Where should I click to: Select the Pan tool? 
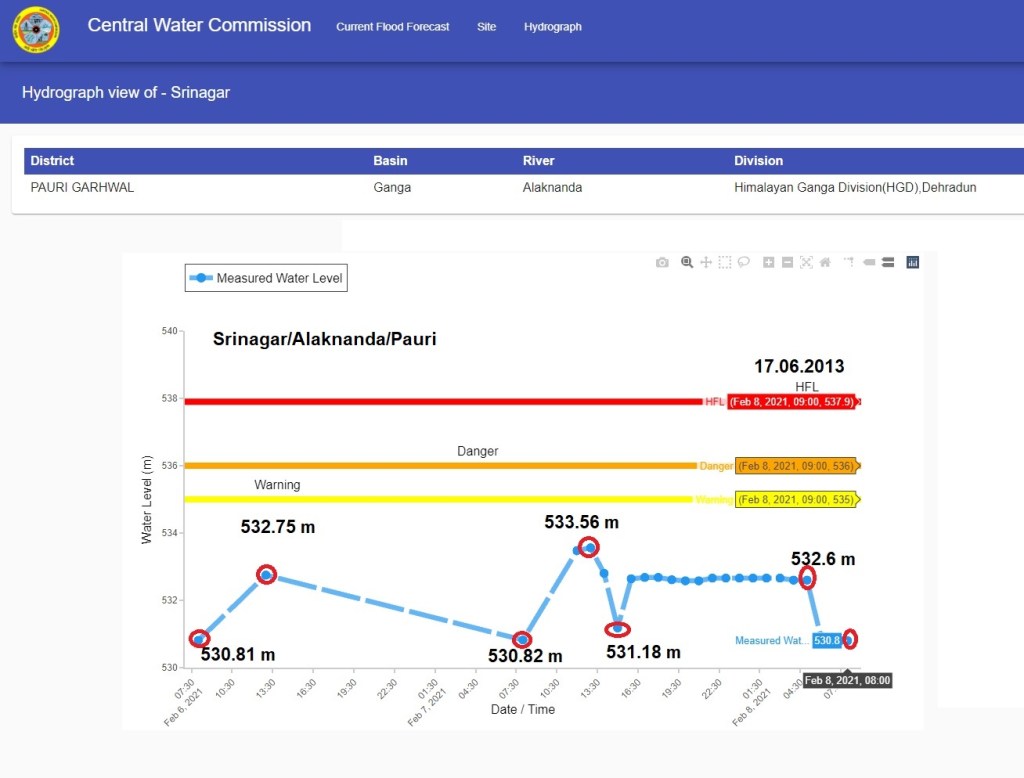tap(706, 262)
